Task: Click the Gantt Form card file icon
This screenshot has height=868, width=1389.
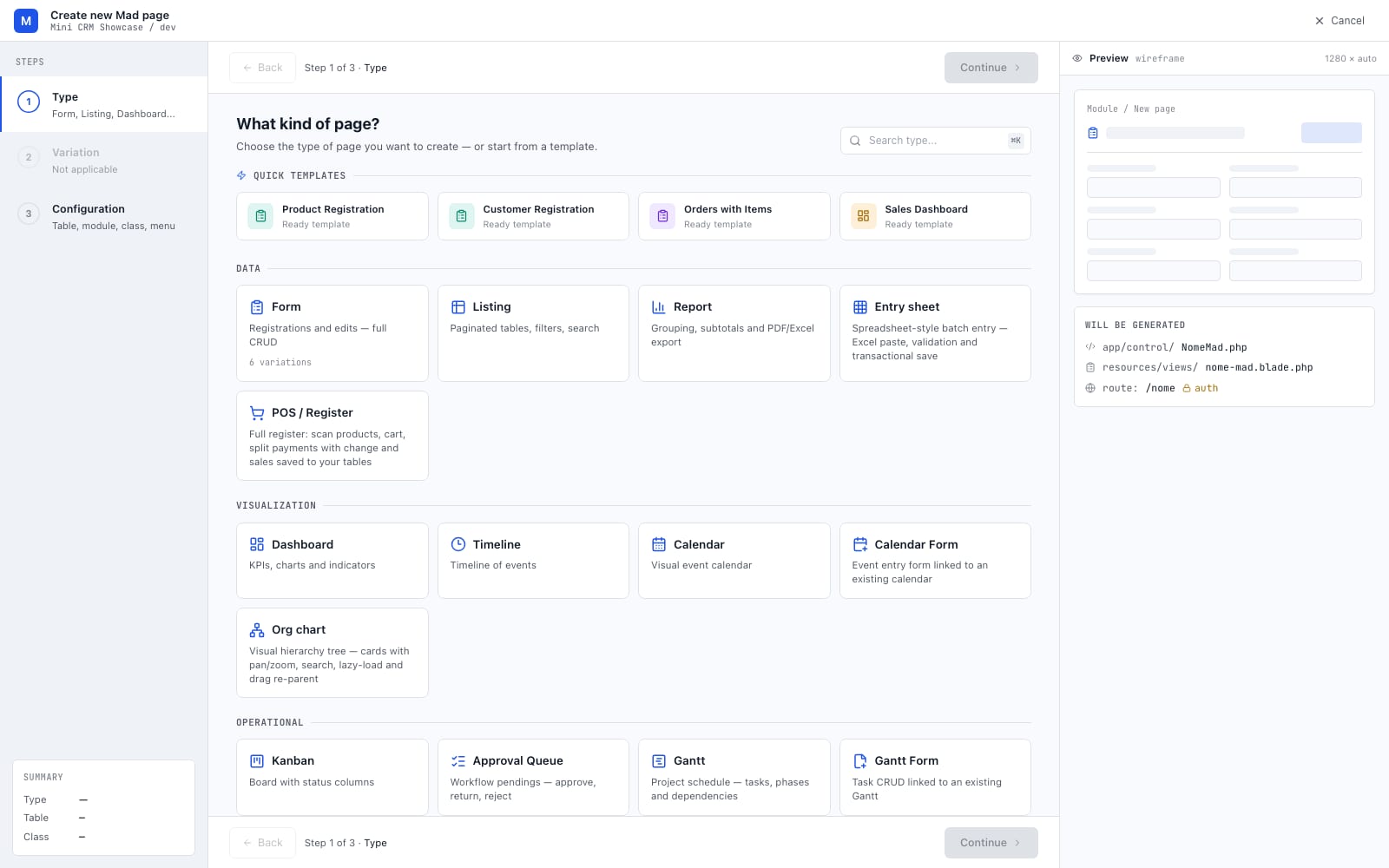Action: [860, 761]
